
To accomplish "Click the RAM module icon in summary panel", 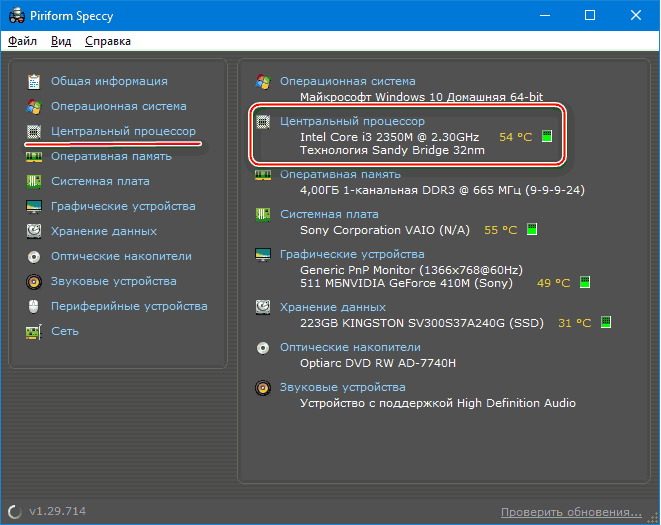I will point(263,175).
